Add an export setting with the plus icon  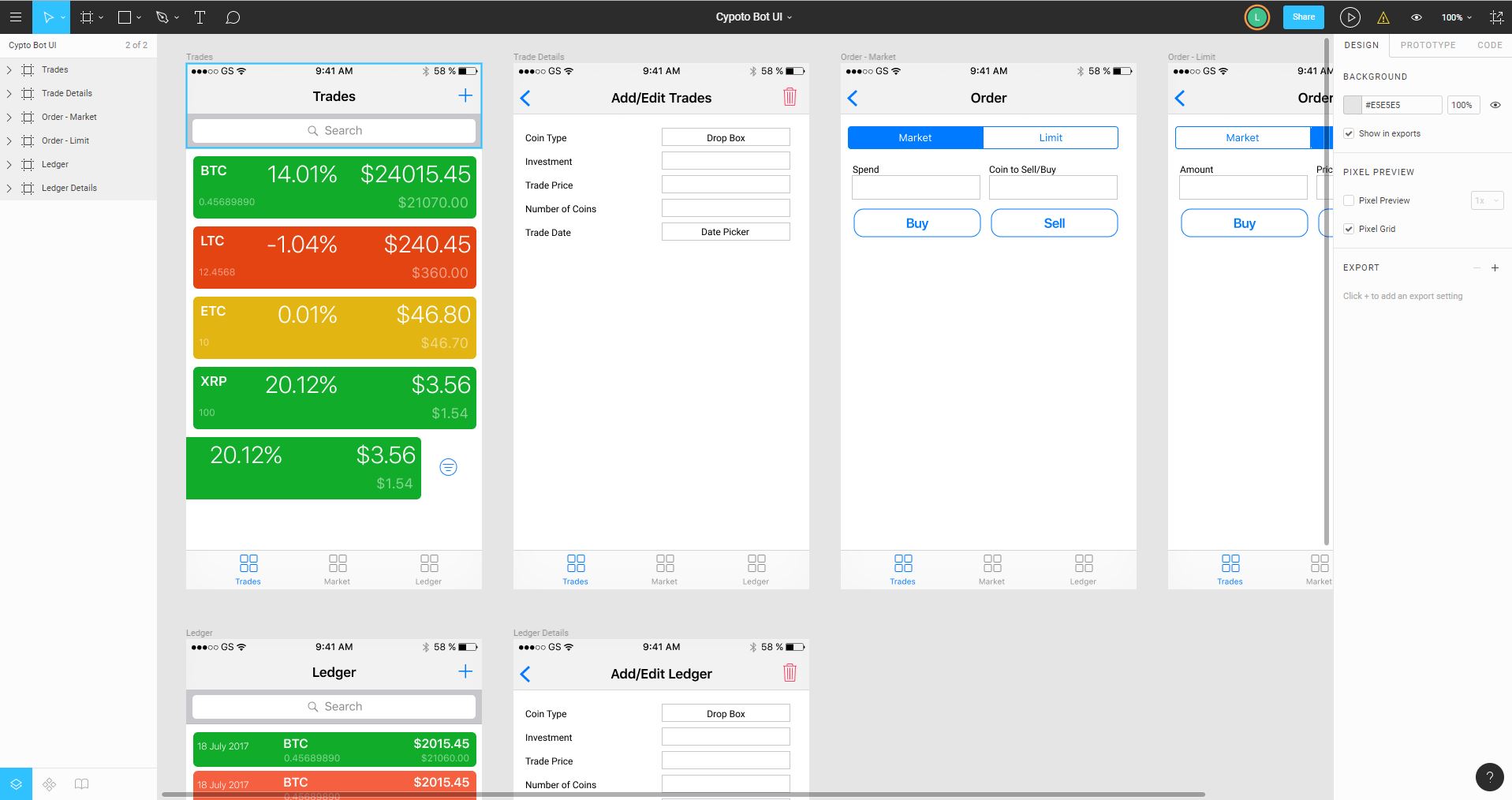point(1495,268)
